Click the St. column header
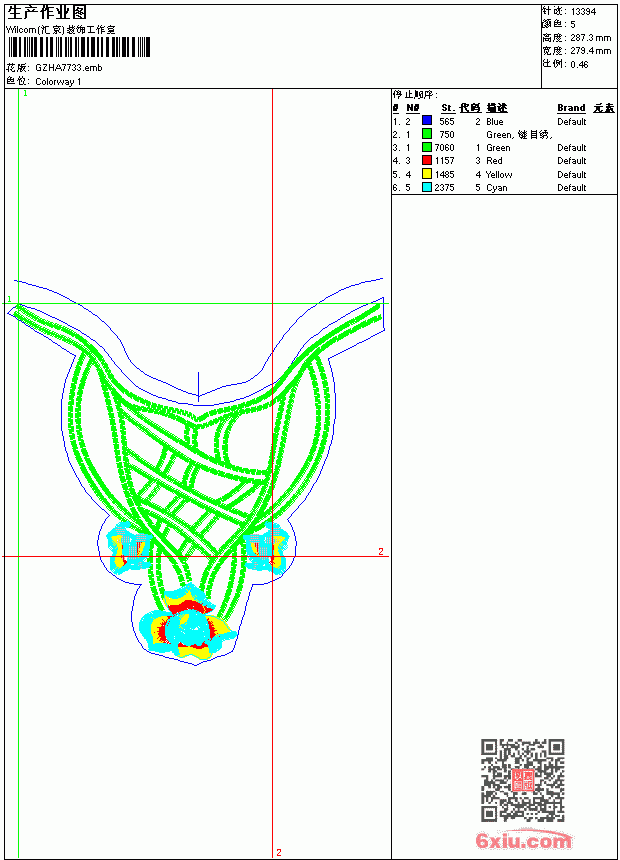The image size is (620, 860). [448, 108]
